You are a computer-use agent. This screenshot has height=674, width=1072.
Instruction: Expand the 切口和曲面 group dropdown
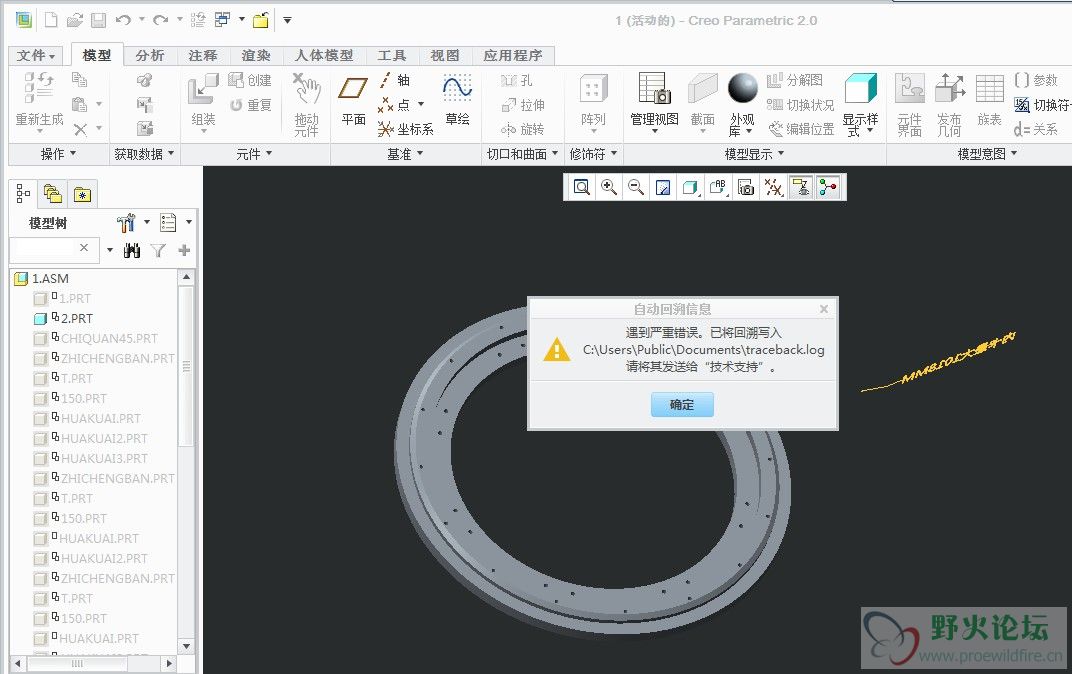[522, 154]
